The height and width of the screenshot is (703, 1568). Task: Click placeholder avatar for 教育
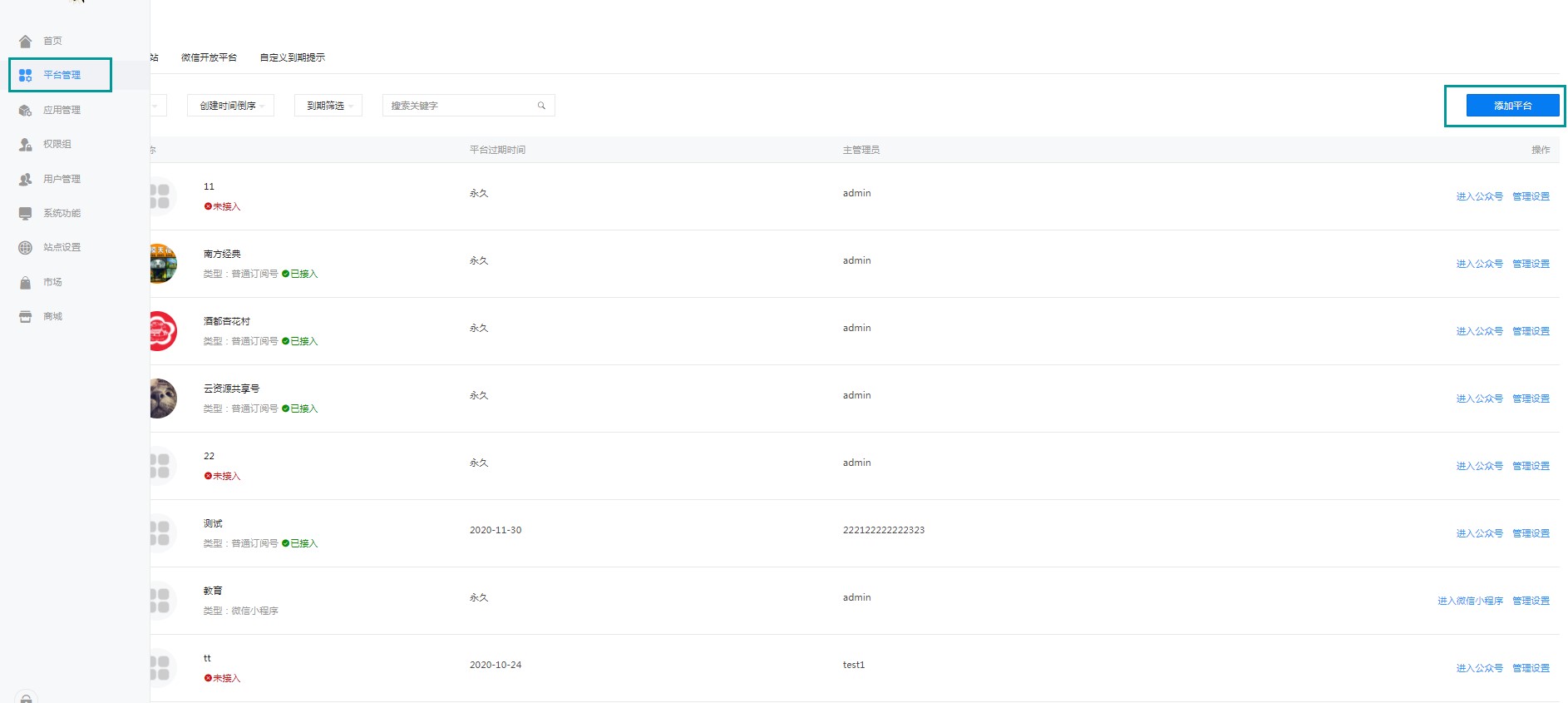tap(163, 601)
